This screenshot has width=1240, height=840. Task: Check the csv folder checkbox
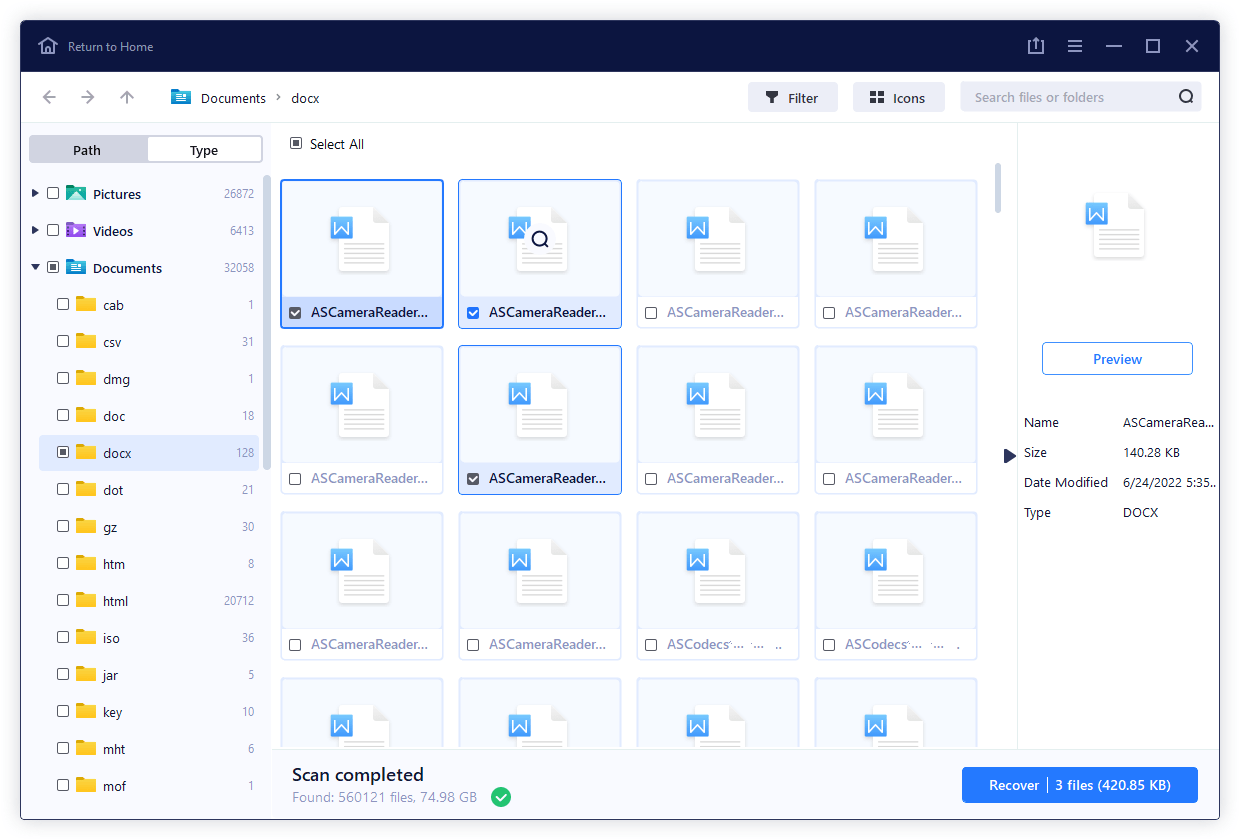pos(63,341)
